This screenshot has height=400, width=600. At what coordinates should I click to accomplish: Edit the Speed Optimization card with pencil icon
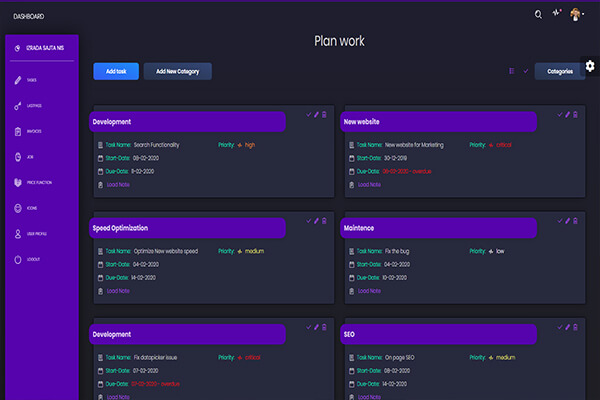[x=316, y=221]
